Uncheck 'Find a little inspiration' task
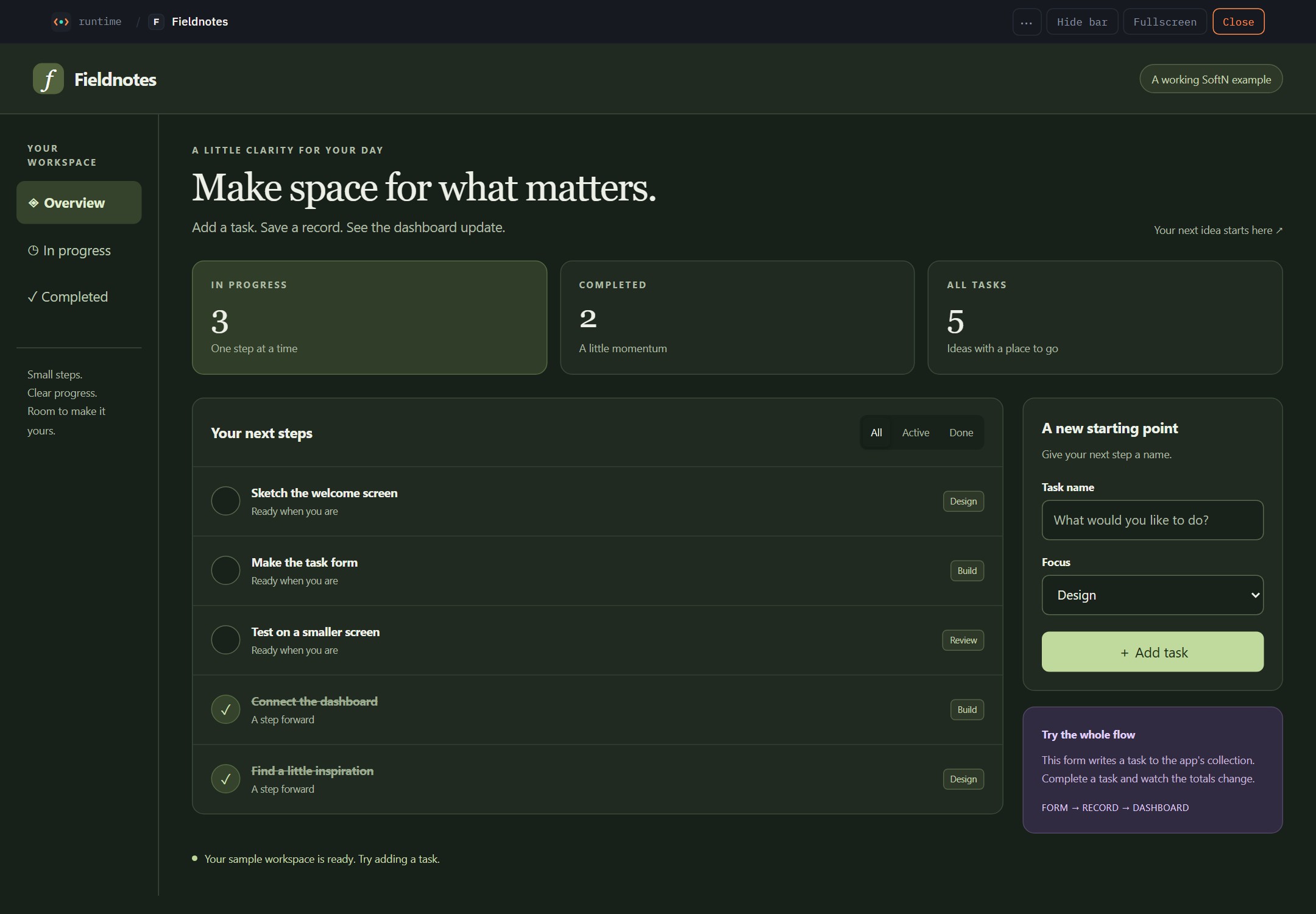 [x=225, y=779]
